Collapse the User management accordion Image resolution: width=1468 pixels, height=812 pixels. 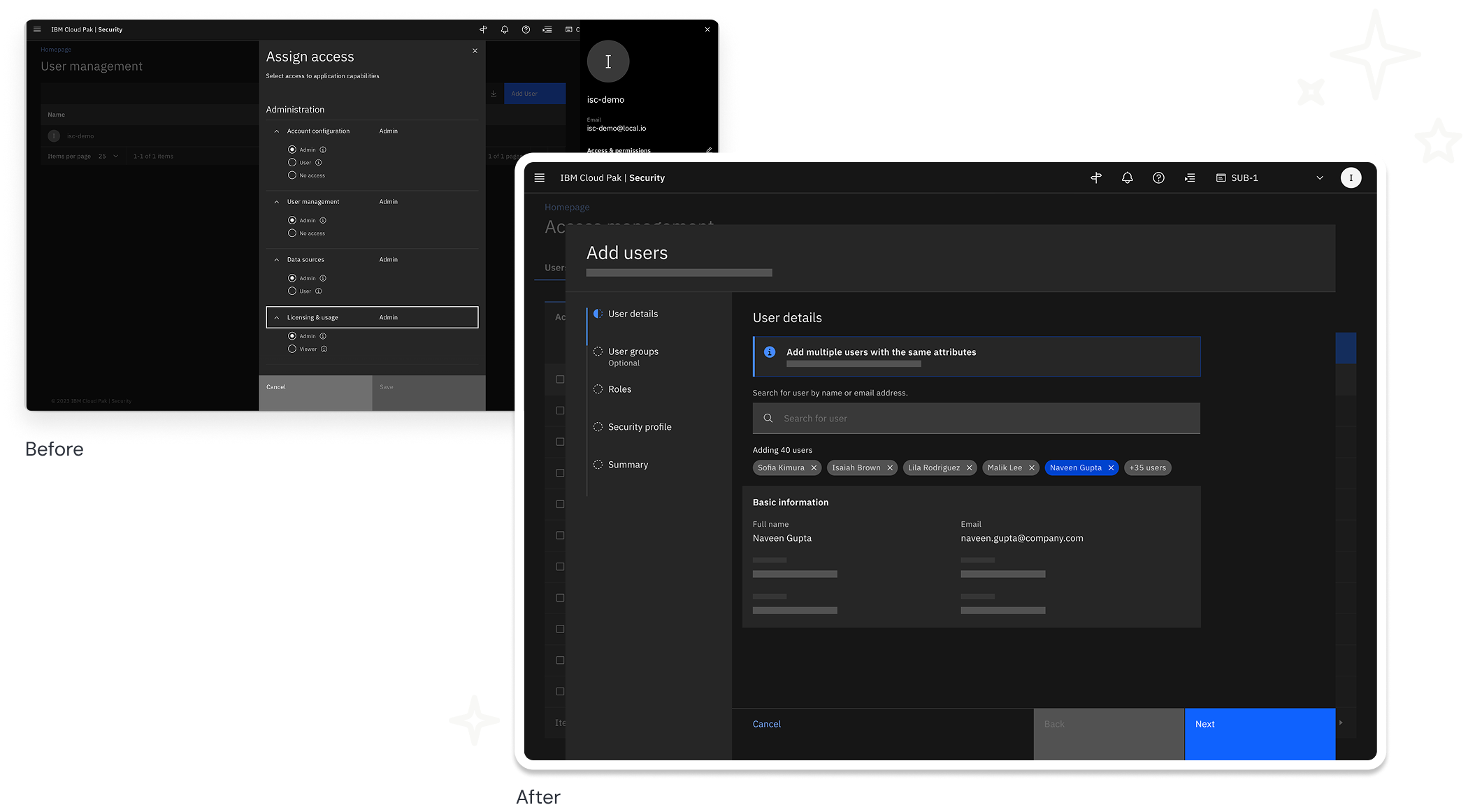pos(277,202)
